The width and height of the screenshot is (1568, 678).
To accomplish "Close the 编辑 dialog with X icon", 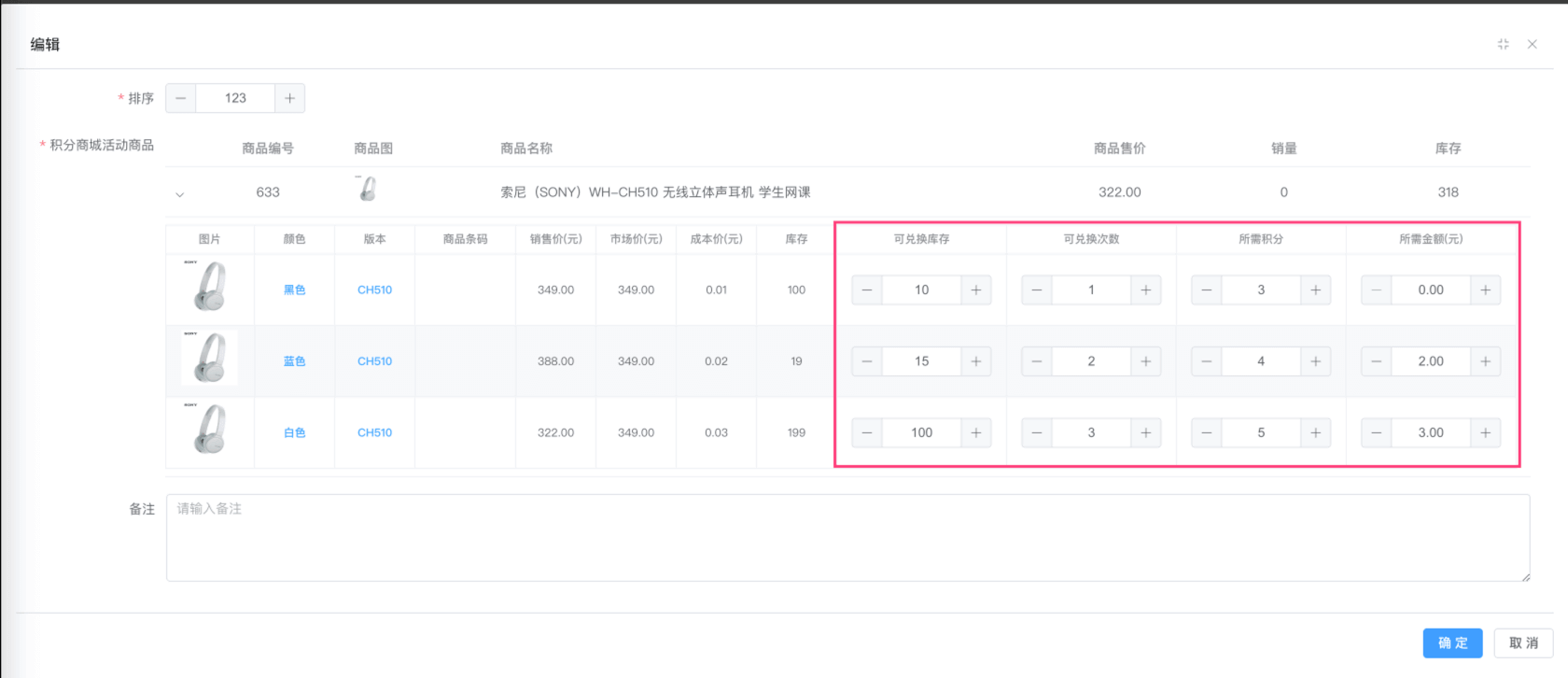I will 1532,44.
